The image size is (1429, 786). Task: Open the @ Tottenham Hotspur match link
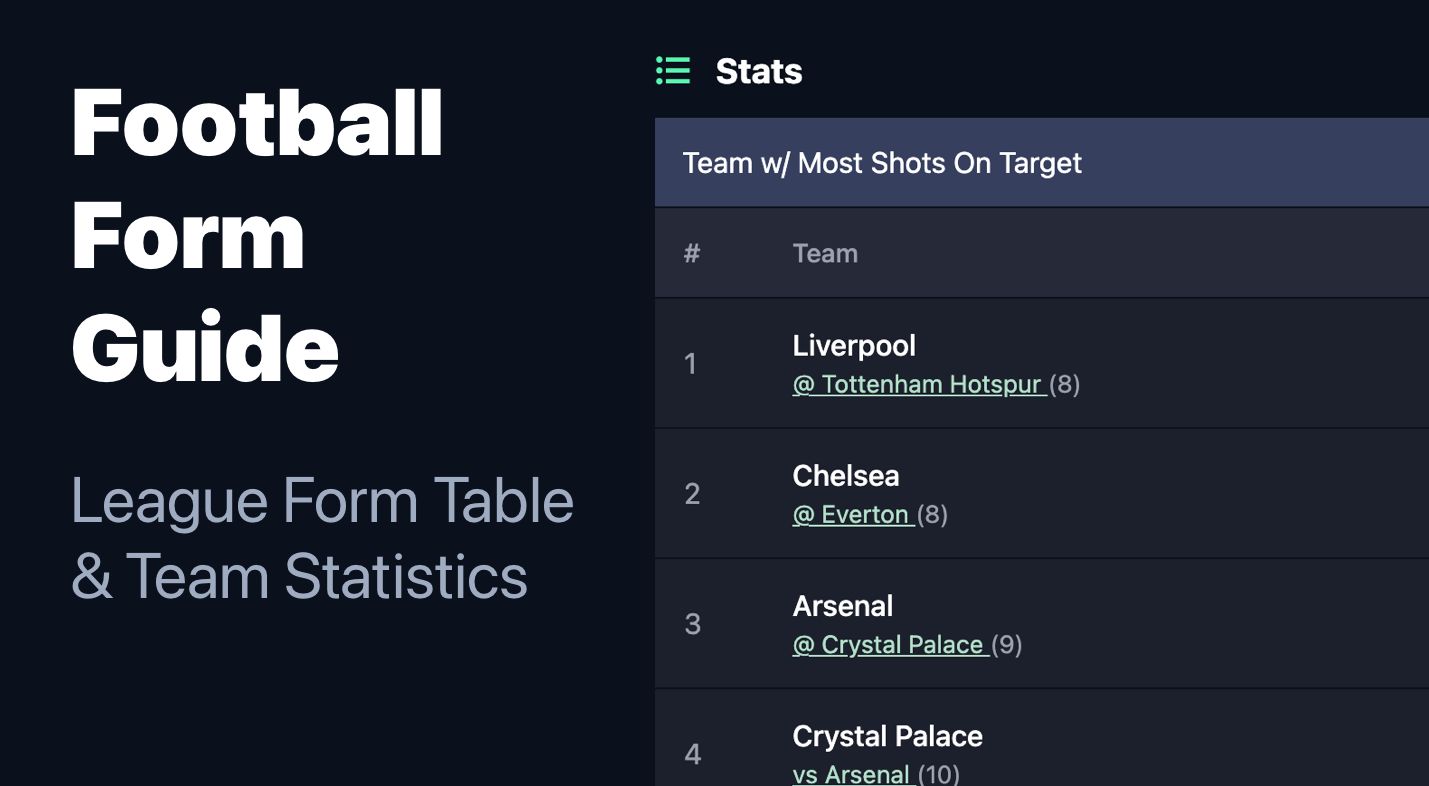(919, 385)
